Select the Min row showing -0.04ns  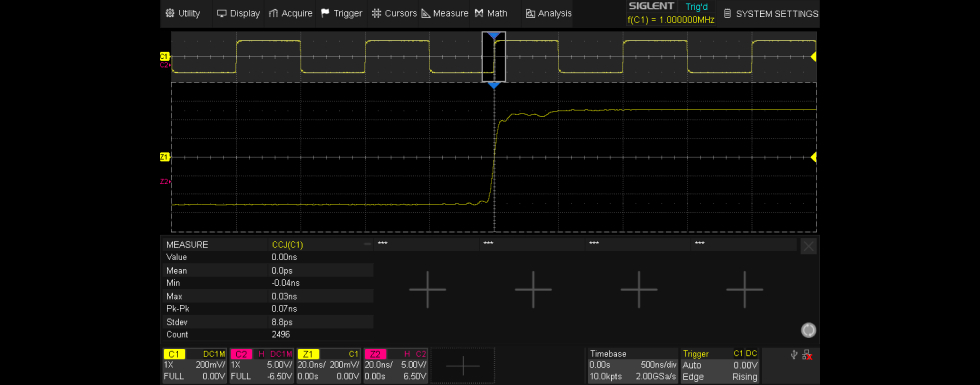coord(268,282)
